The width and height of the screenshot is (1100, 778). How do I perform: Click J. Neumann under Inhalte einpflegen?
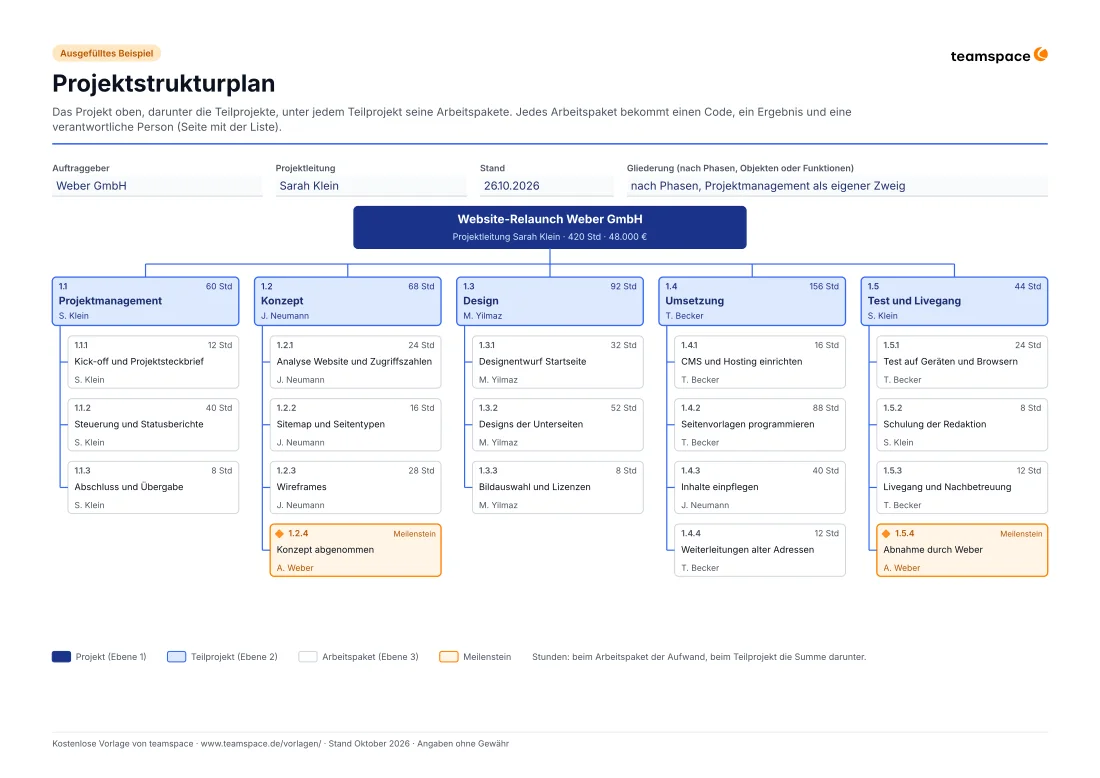pyautogui.click(x=705, y=505)
